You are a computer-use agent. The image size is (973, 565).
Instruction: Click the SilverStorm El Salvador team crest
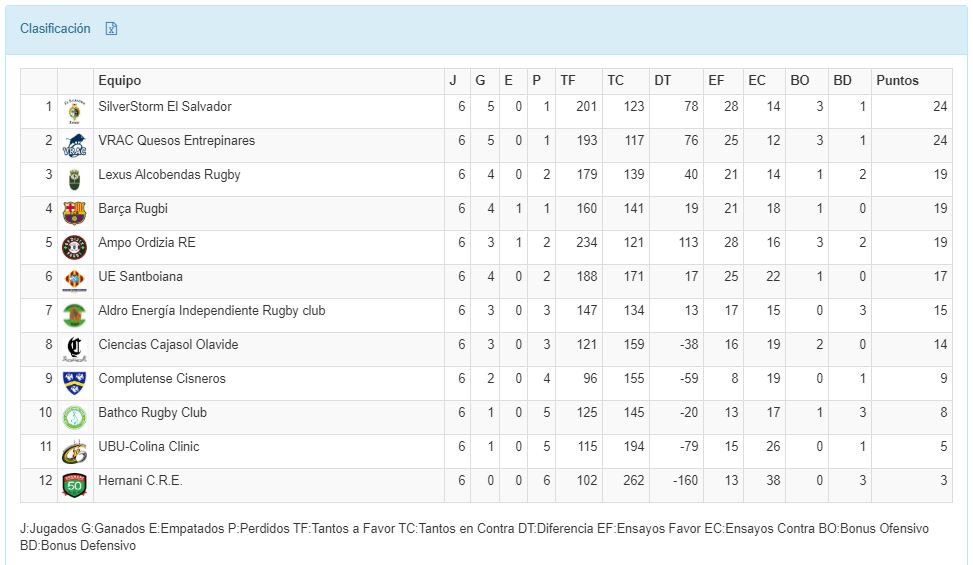(74, 111)
